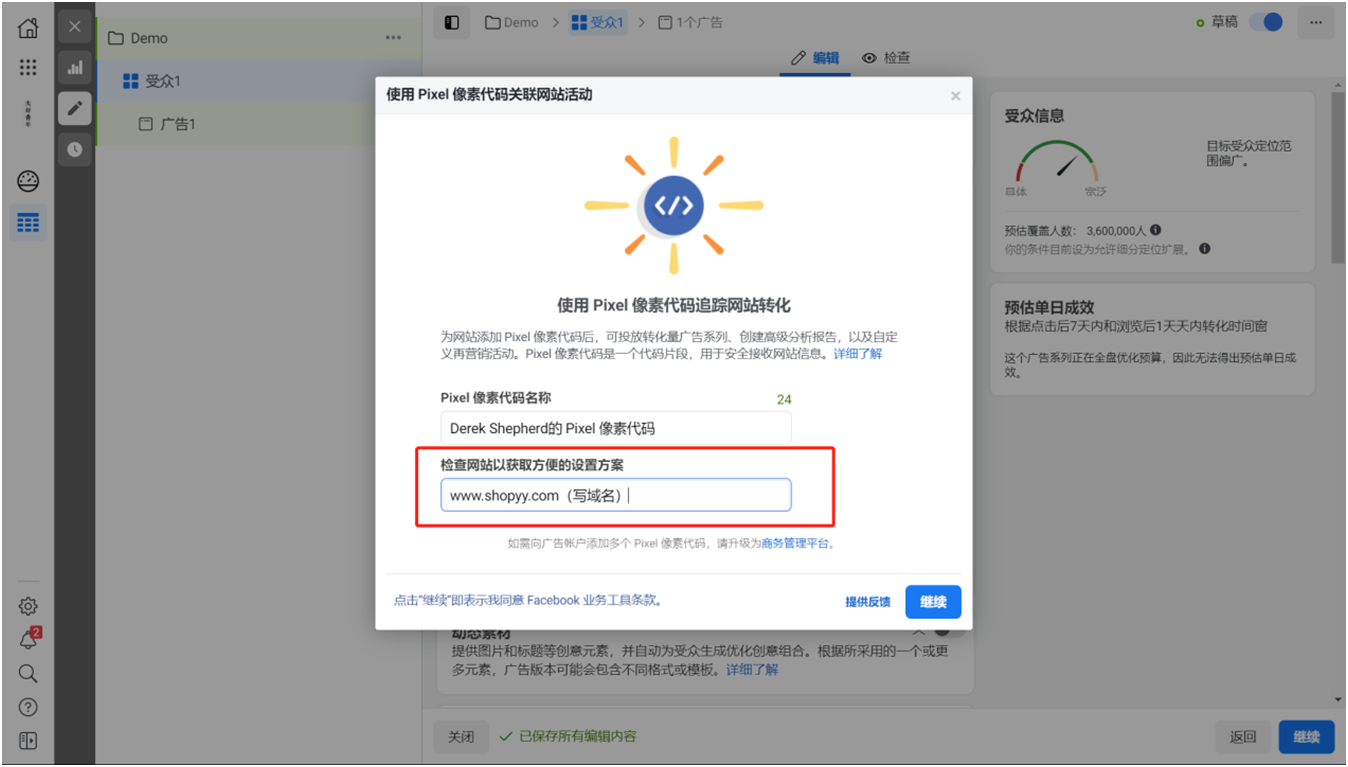Screen dimensions: 1348x767
Task: Select the pencil edit tool in left toolbar
Action: tap(74, 108)
